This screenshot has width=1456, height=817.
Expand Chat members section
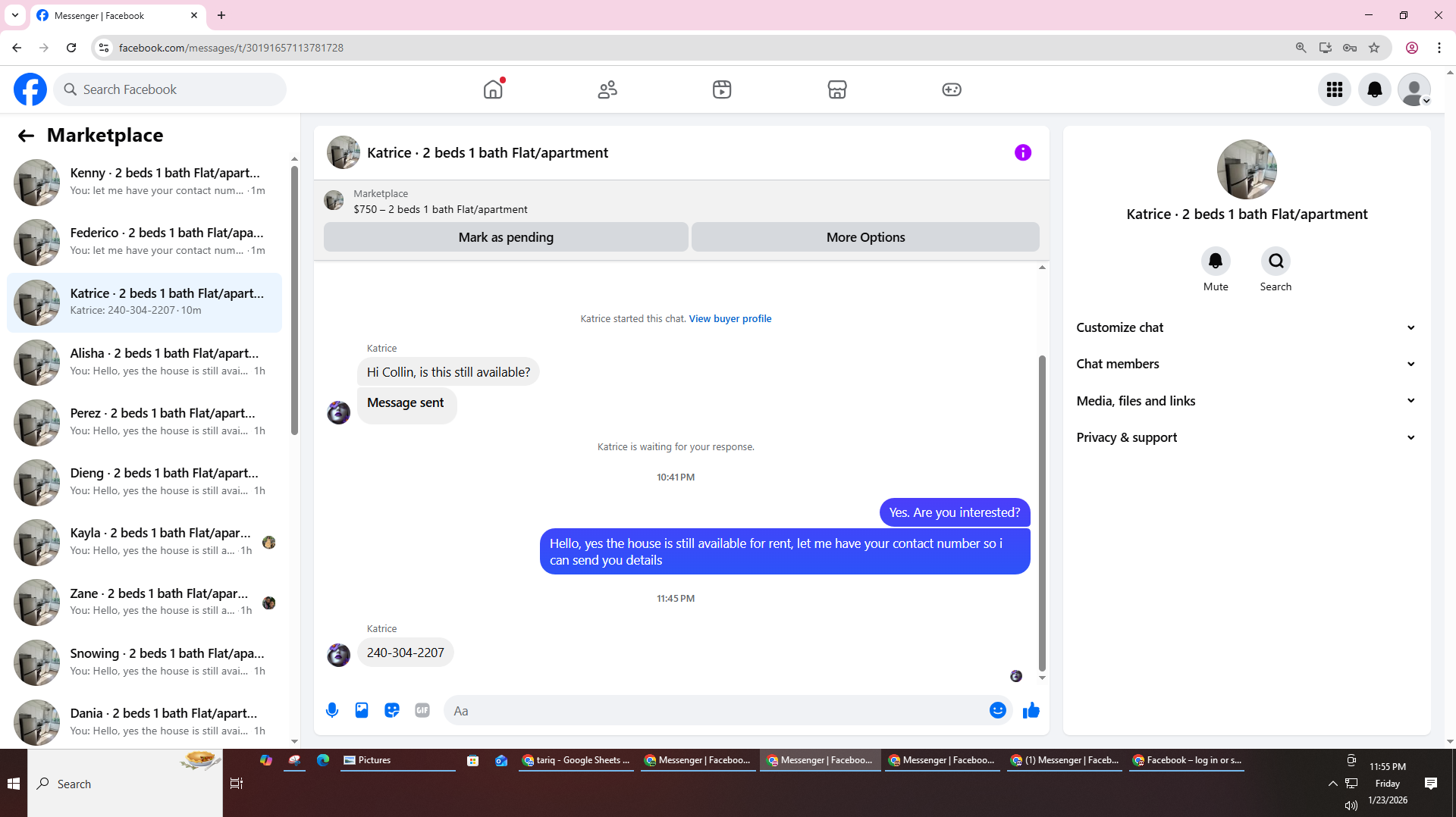tap(1246, 364)
